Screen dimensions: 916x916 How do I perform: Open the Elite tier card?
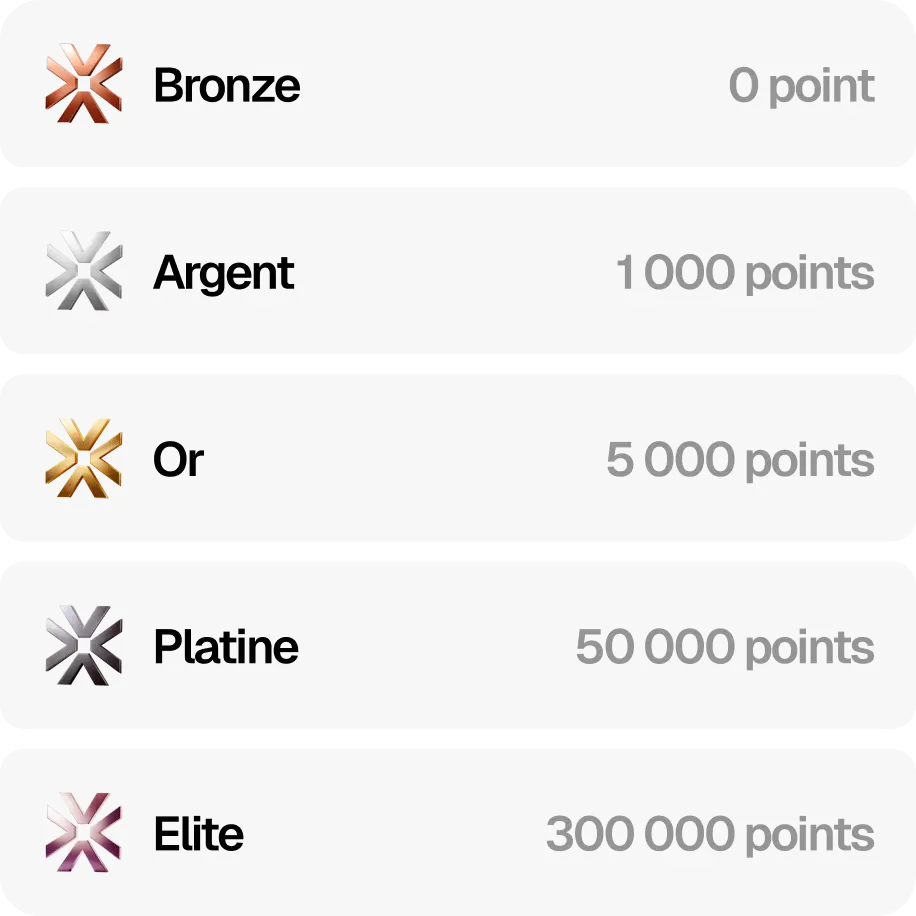[458, 832]
